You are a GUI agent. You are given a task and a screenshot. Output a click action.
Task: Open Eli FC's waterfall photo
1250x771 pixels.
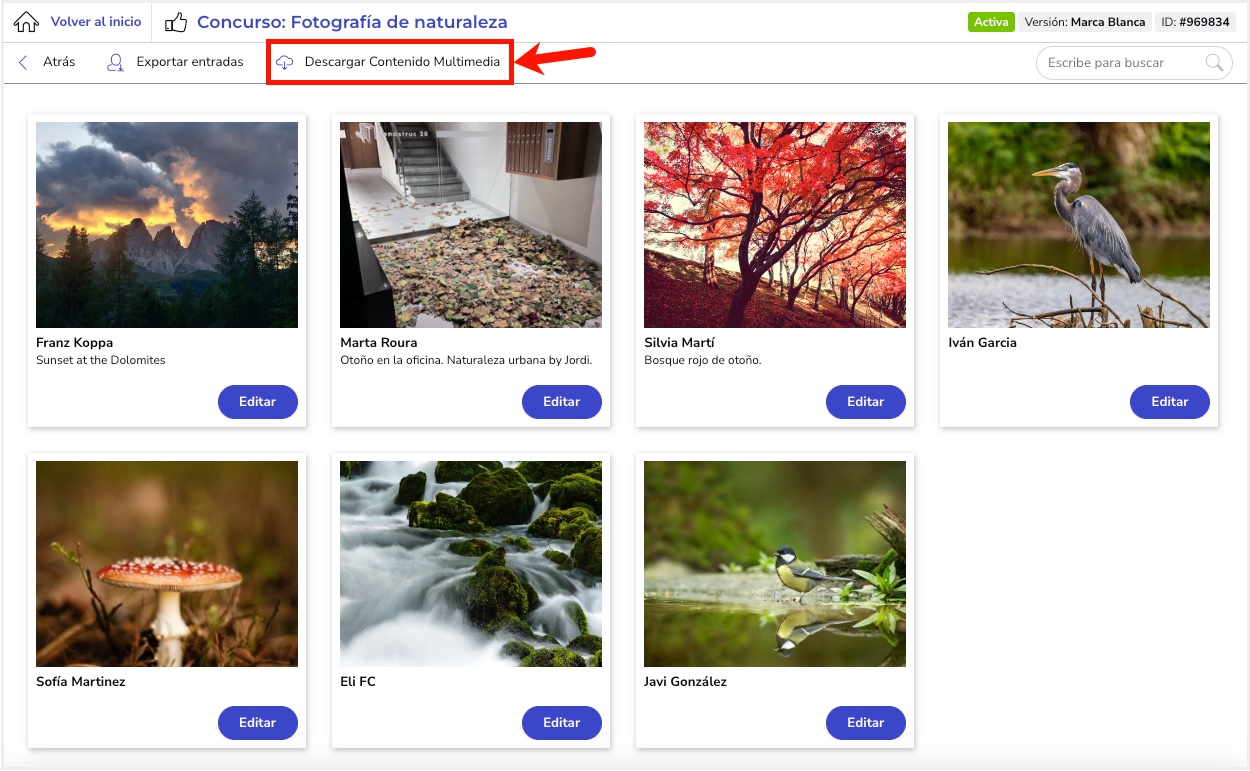pyautogui.click(x=471, y=564)
